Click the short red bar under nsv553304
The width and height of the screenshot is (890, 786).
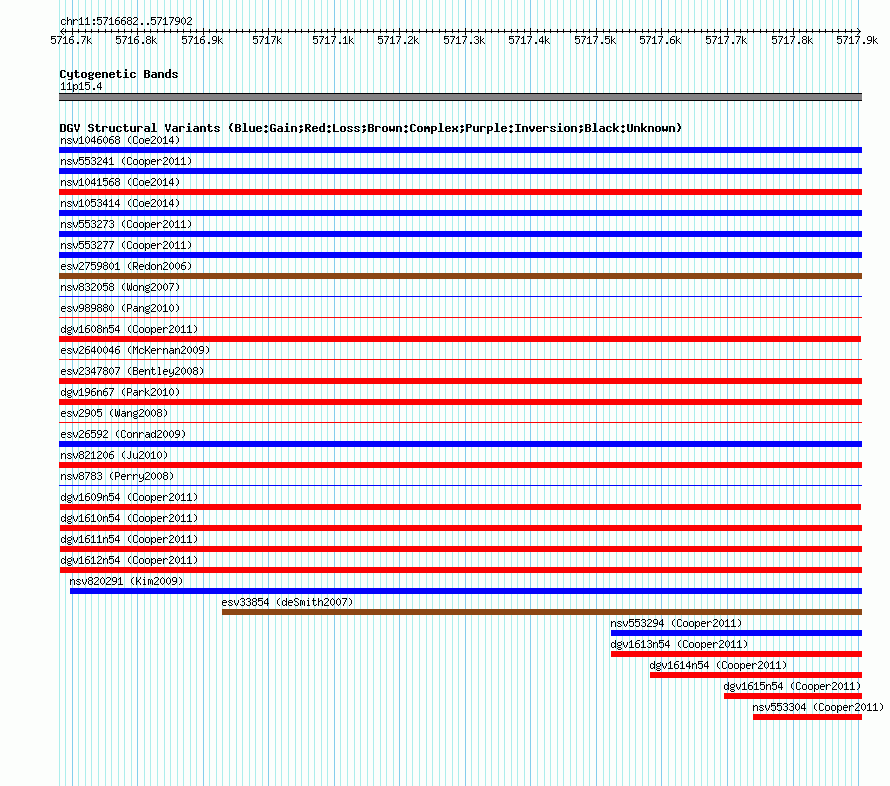pos(807,717)
